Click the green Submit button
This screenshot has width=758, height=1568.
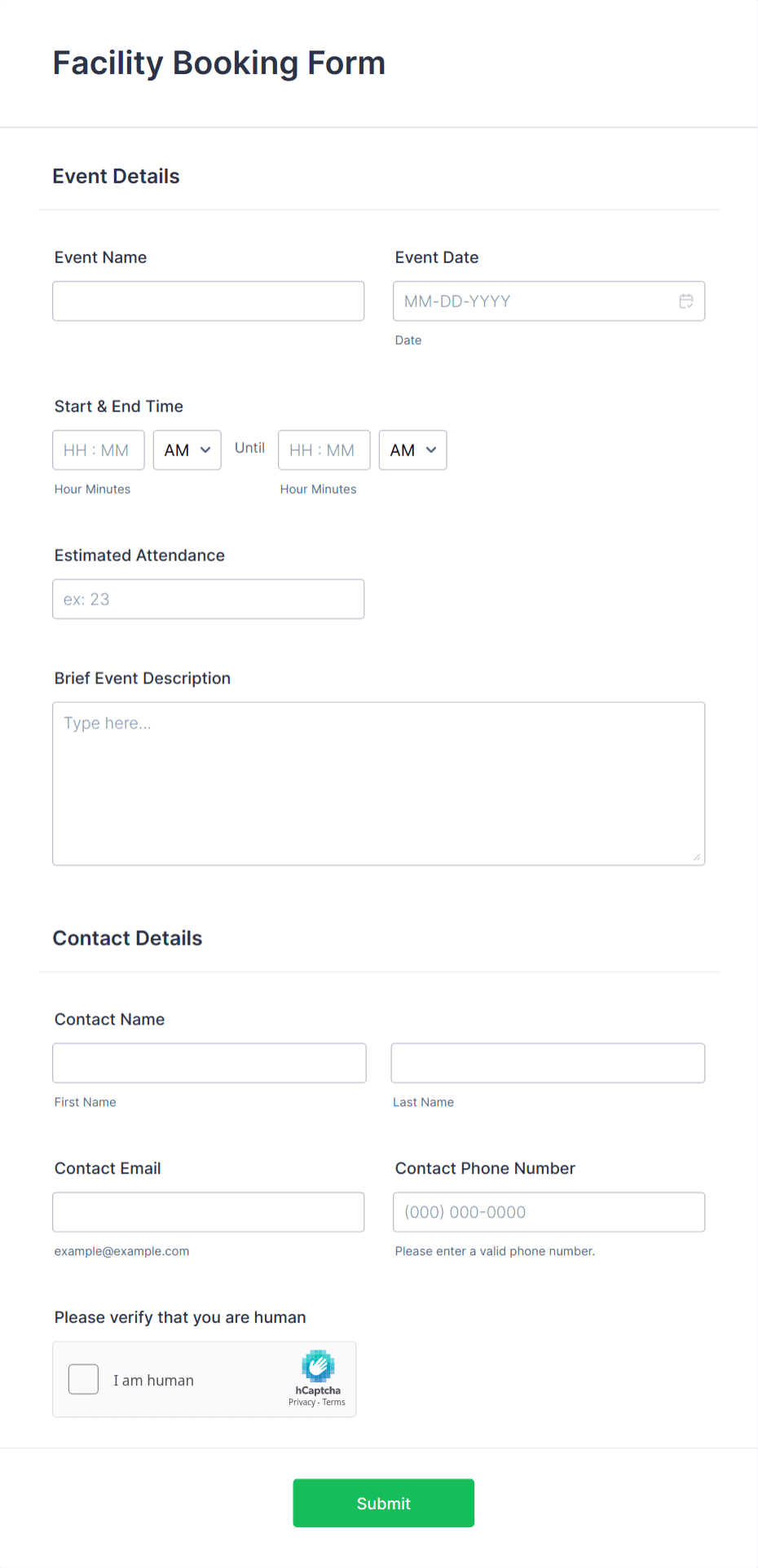tap(383, 1503)
